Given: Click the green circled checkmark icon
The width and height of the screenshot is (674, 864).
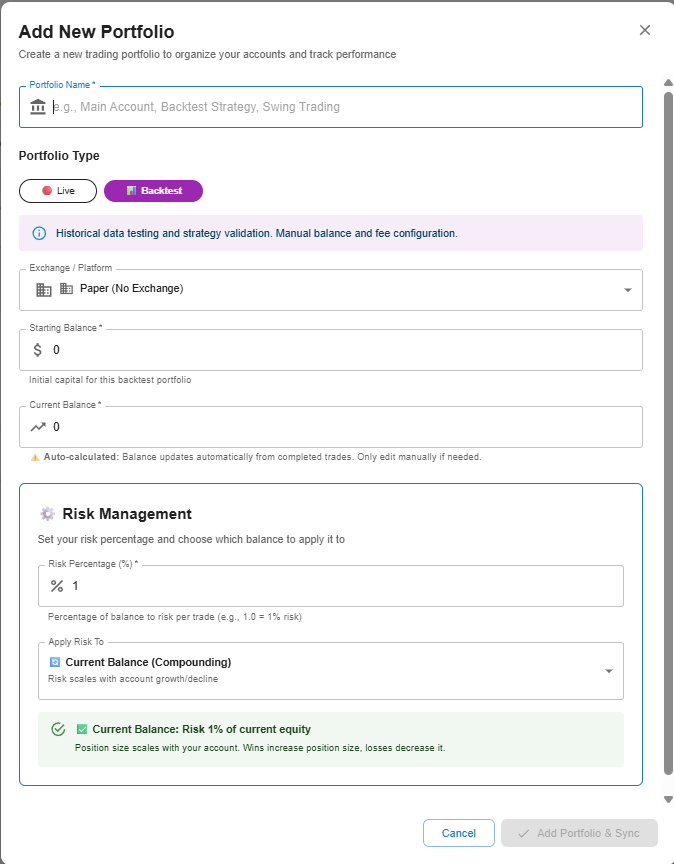Looking at the screenshot, I should click(x=58, y=729).
